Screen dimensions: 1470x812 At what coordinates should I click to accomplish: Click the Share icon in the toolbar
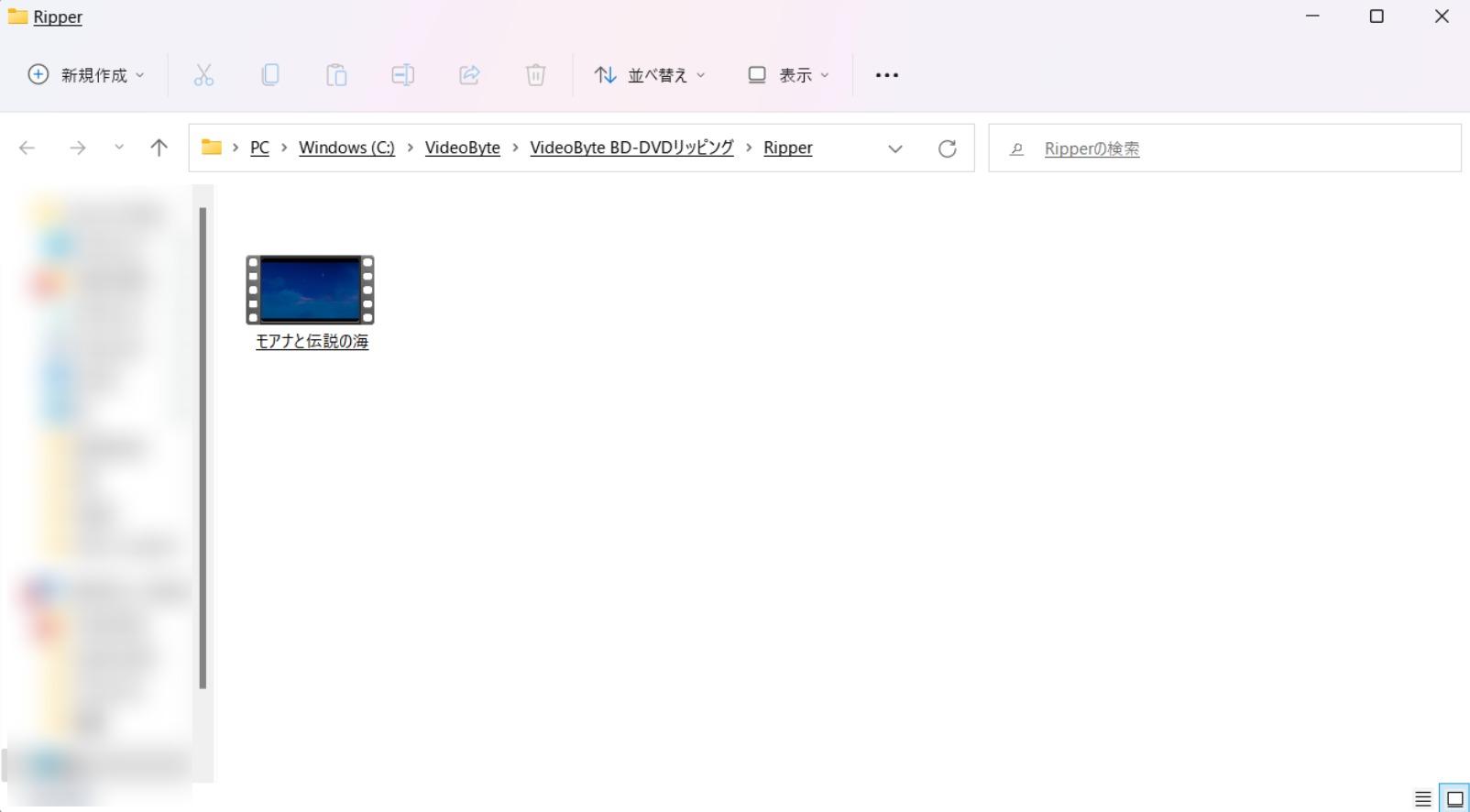469,75
